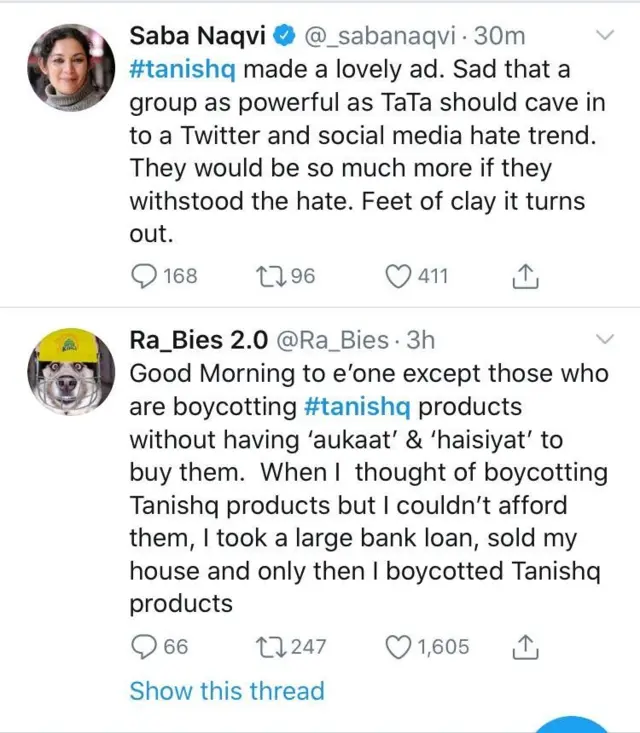This screenshot has width=640, height=733.
Task: Open the @Ra_Bies handle
Action: pyautogui.click(x=331, y=339)
